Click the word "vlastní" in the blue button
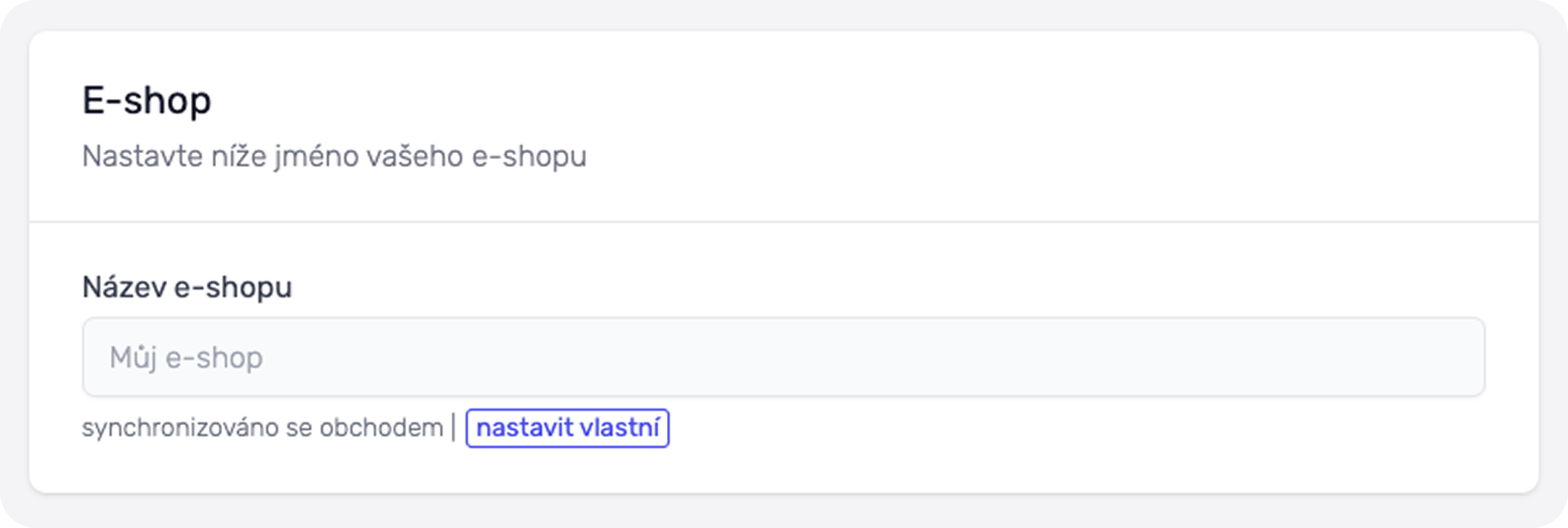Viewport: 1568px width, 528px height. coord(620,428)
